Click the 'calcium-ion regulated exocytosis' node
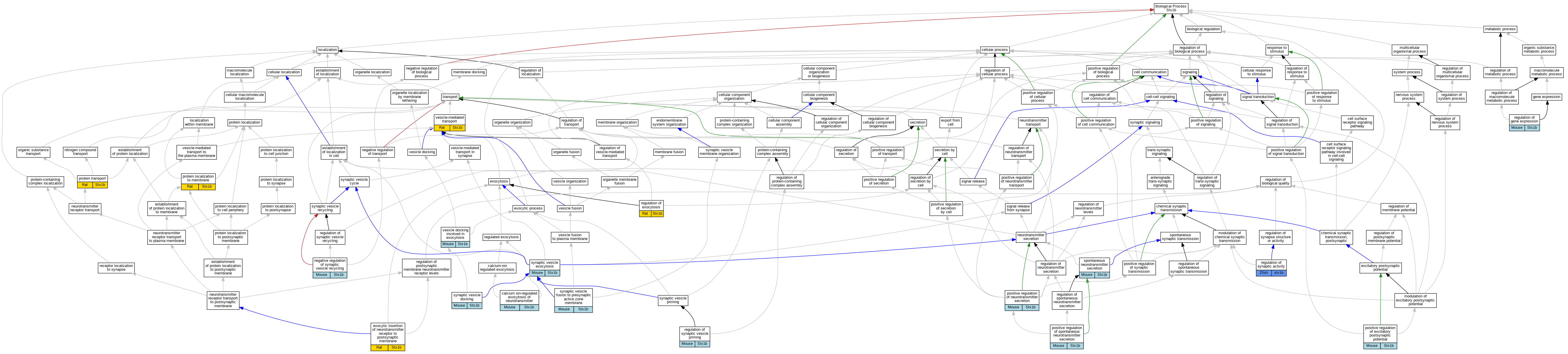The width and height of the screenshot is (1568, 354). [497, 268]
